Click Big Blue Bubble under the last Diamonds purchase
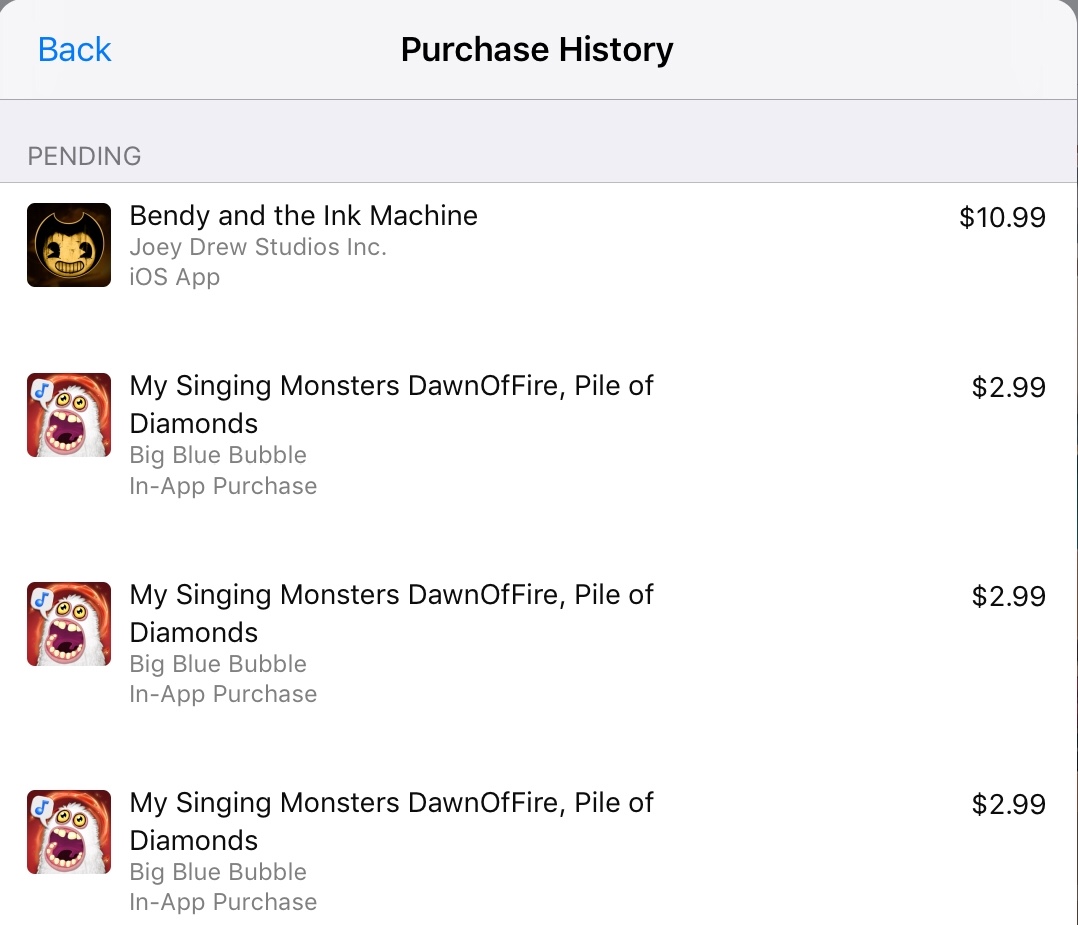Screen dimensions: 1078x925 coord(218,872)
